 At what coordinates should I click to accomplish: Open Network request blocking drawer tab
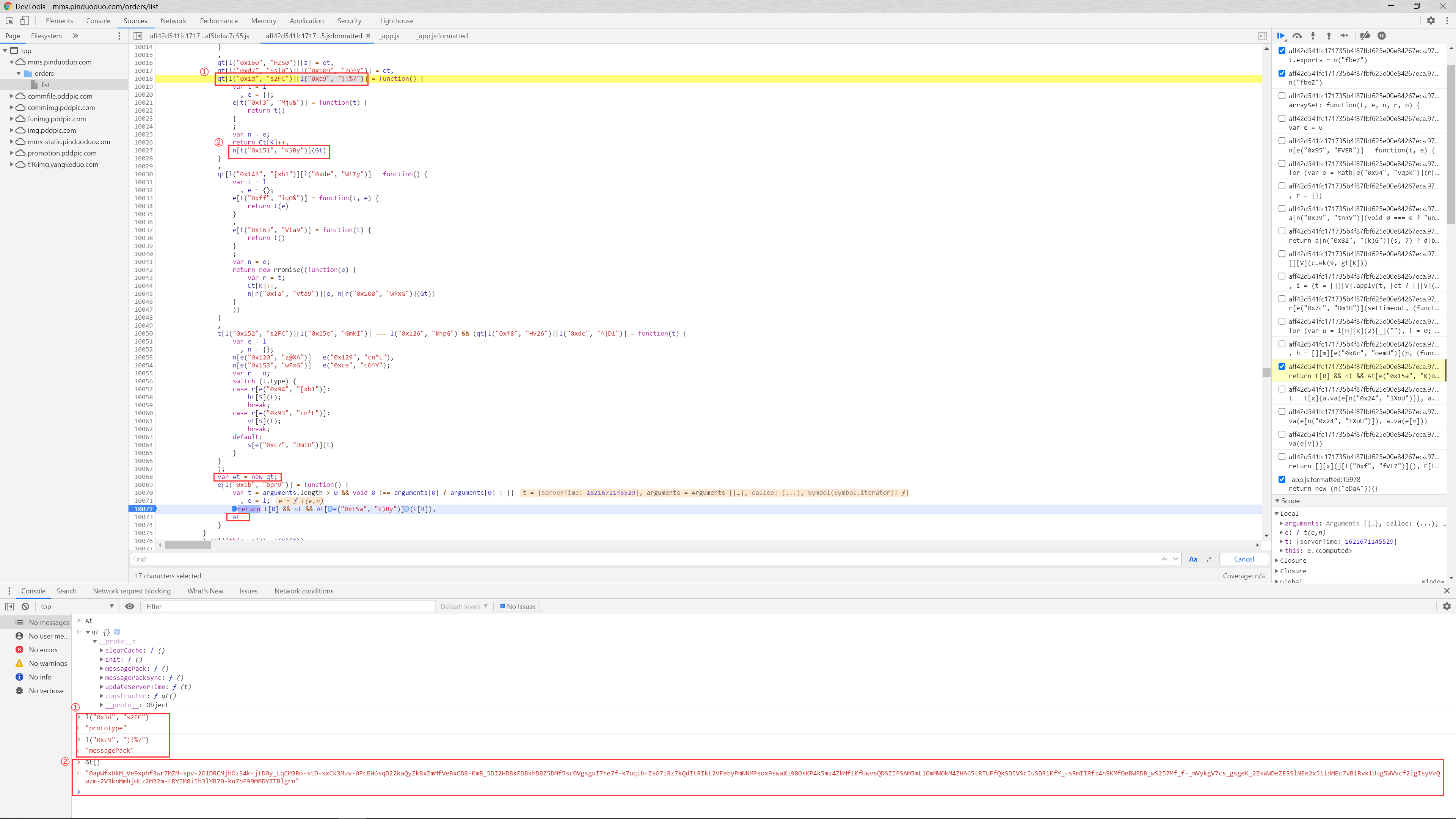[x=132, y=591]
